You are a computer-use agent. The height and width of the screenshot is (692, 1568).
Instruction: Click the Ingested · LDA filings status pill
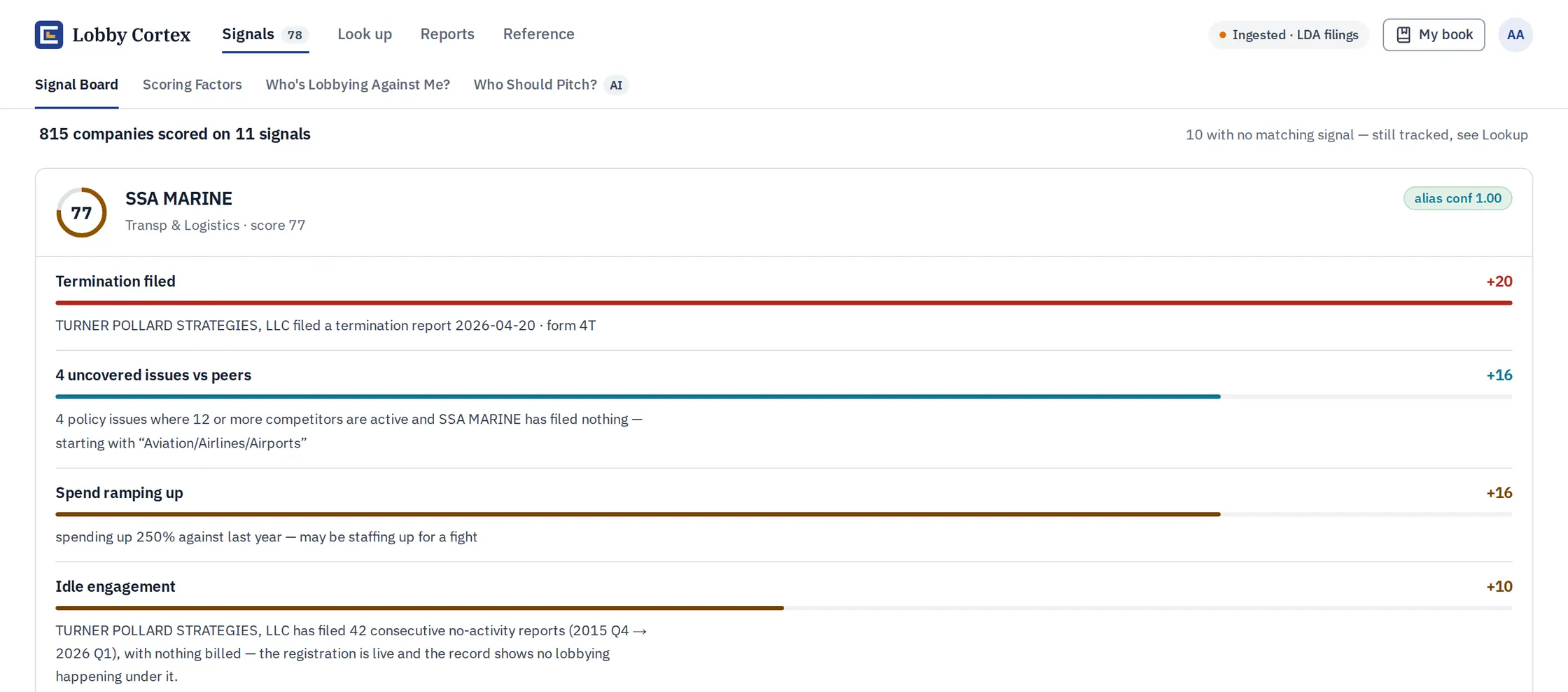1289,35
